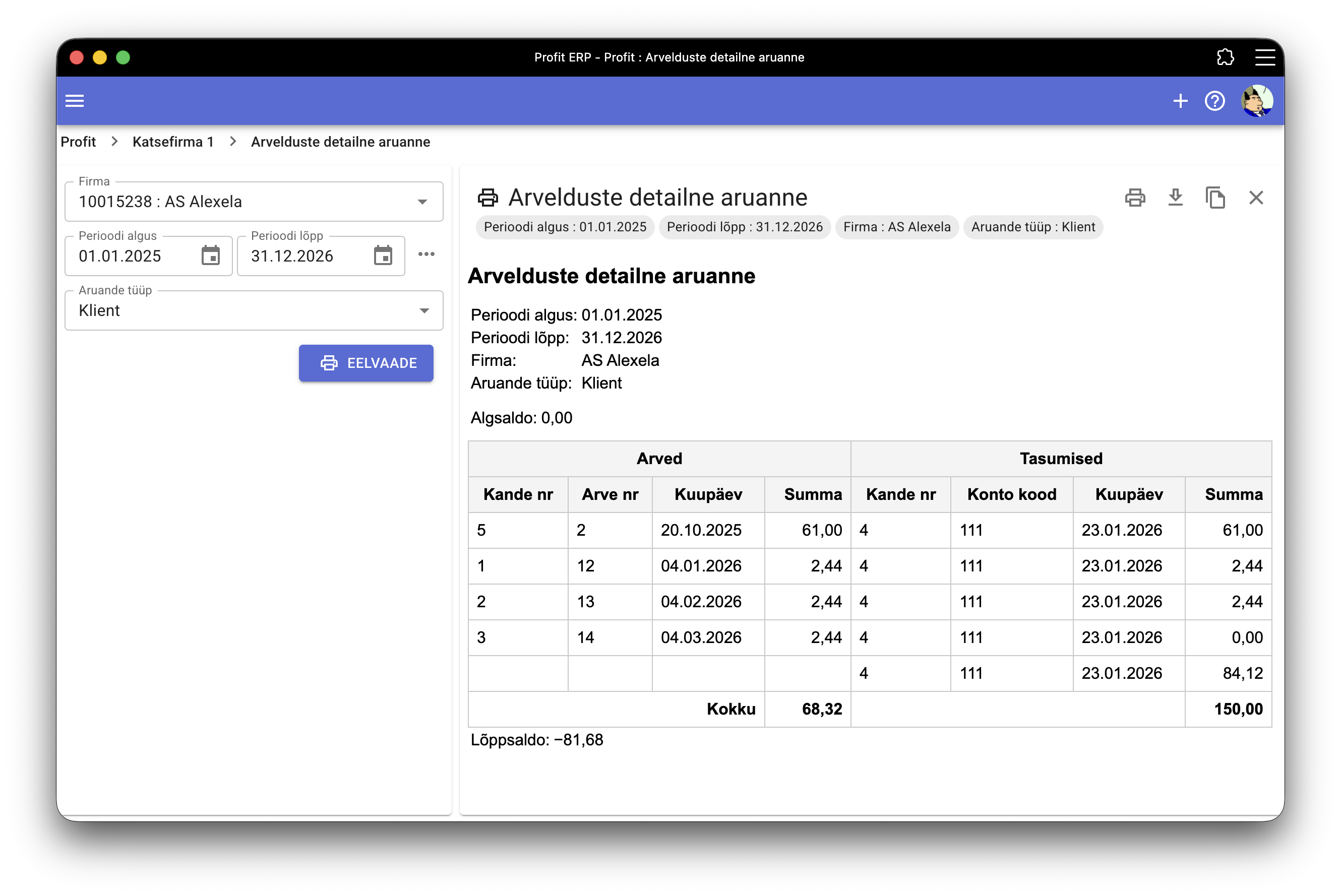Close the report preview panel
Image resolution: width=1341 pixels, height=896 pixels.
pyautogui.click(x=1256, y=198)
